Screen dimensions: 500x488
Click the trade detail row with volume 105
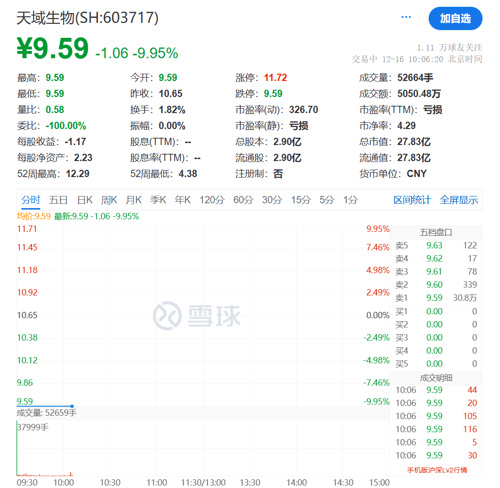point(436,416)
